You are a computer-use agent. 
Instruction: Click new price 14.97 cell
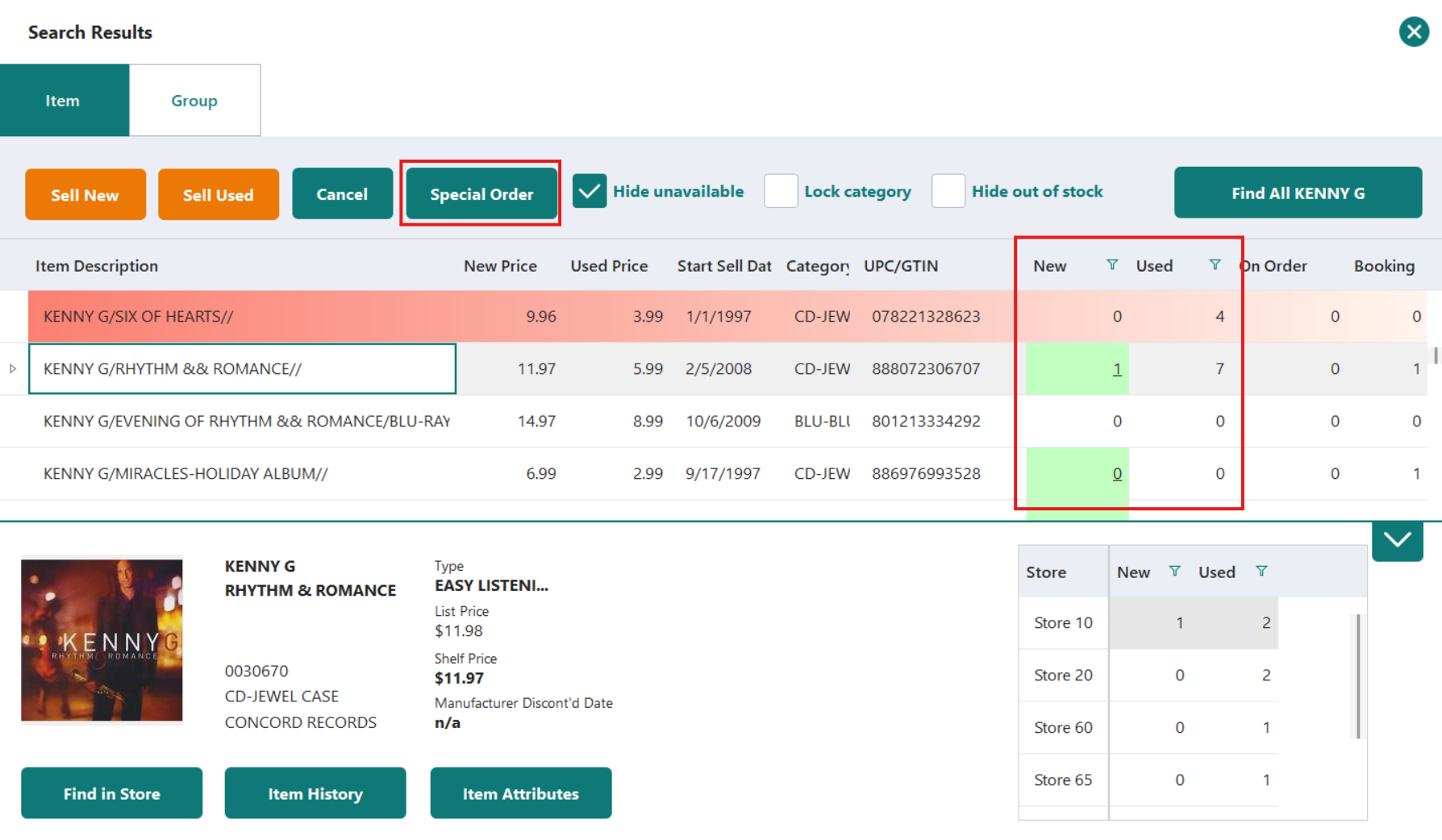536,421
